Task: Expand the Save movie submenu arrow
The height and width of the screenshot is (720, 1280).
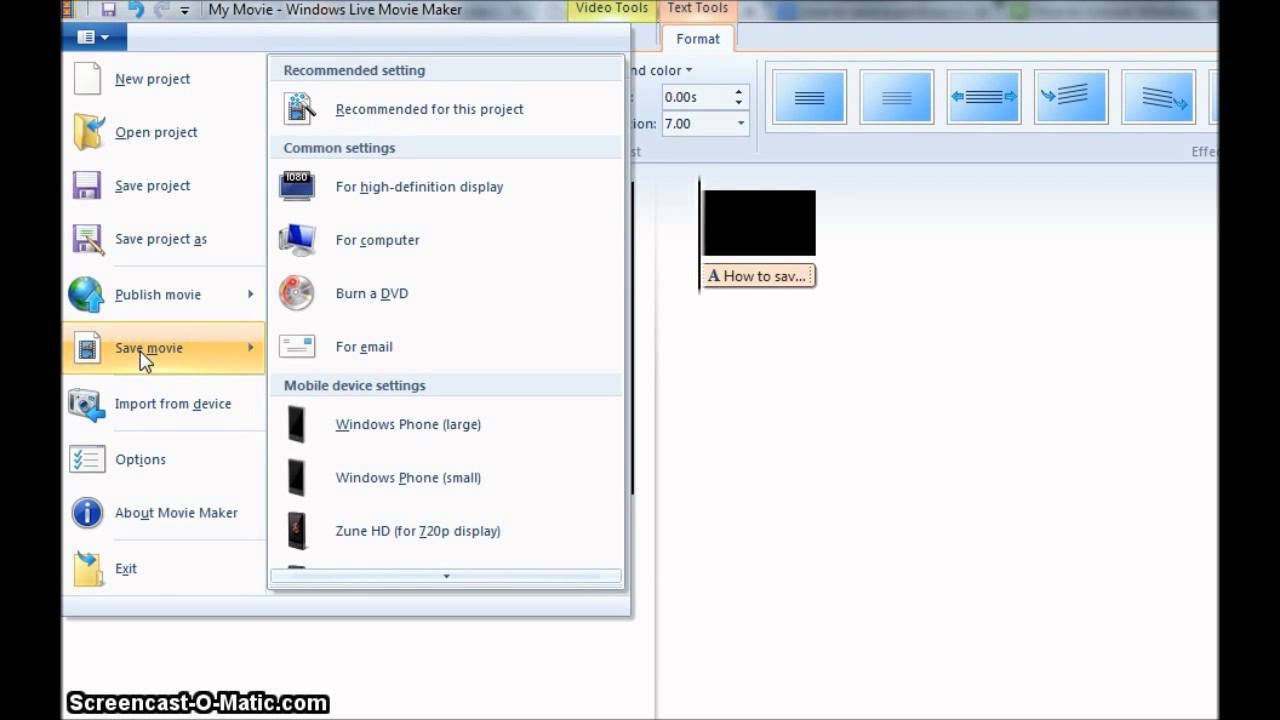Action: tap(250, 347)
